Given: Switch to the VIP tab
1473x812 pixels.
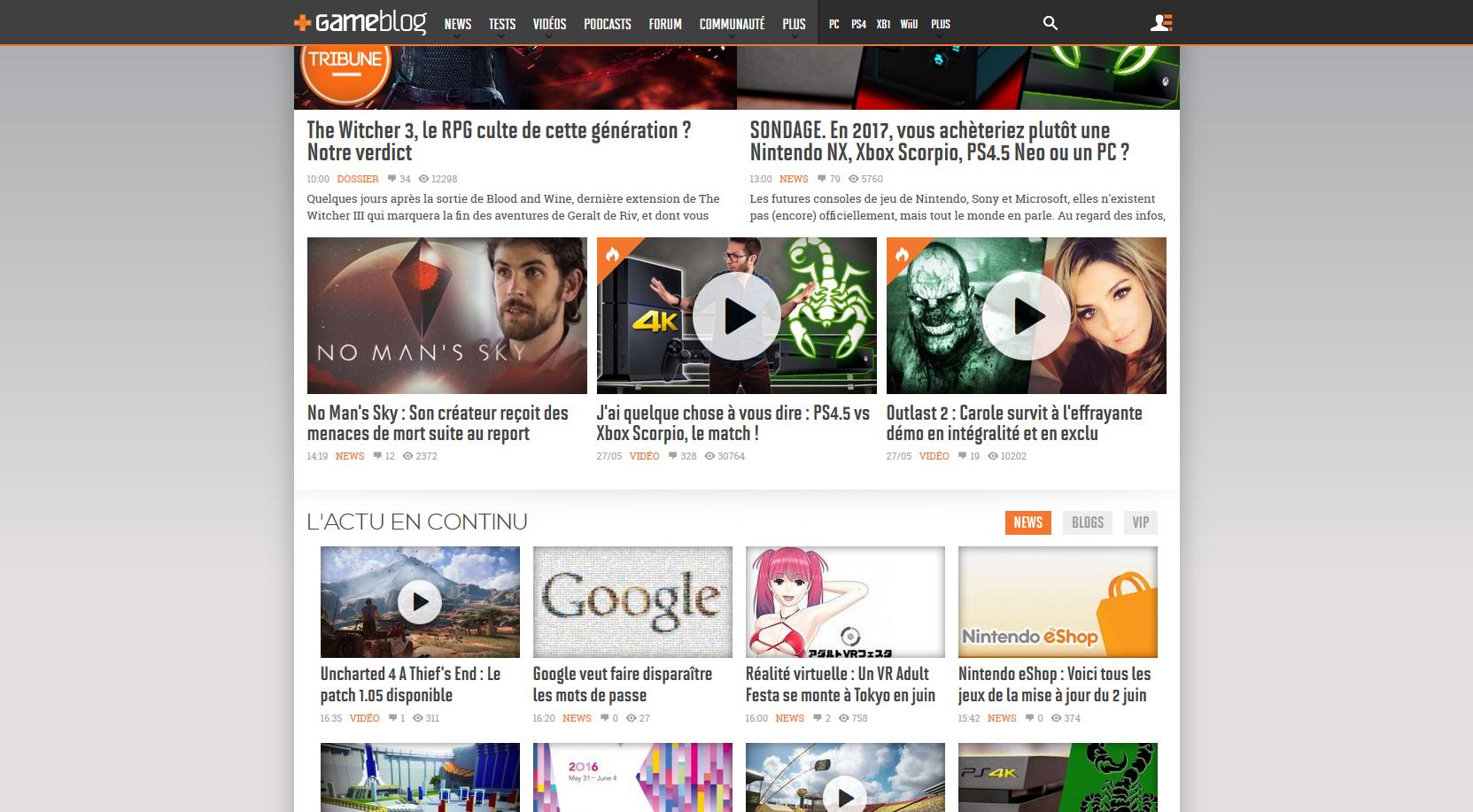Looking at the screenshot, I should point(1141,522).
